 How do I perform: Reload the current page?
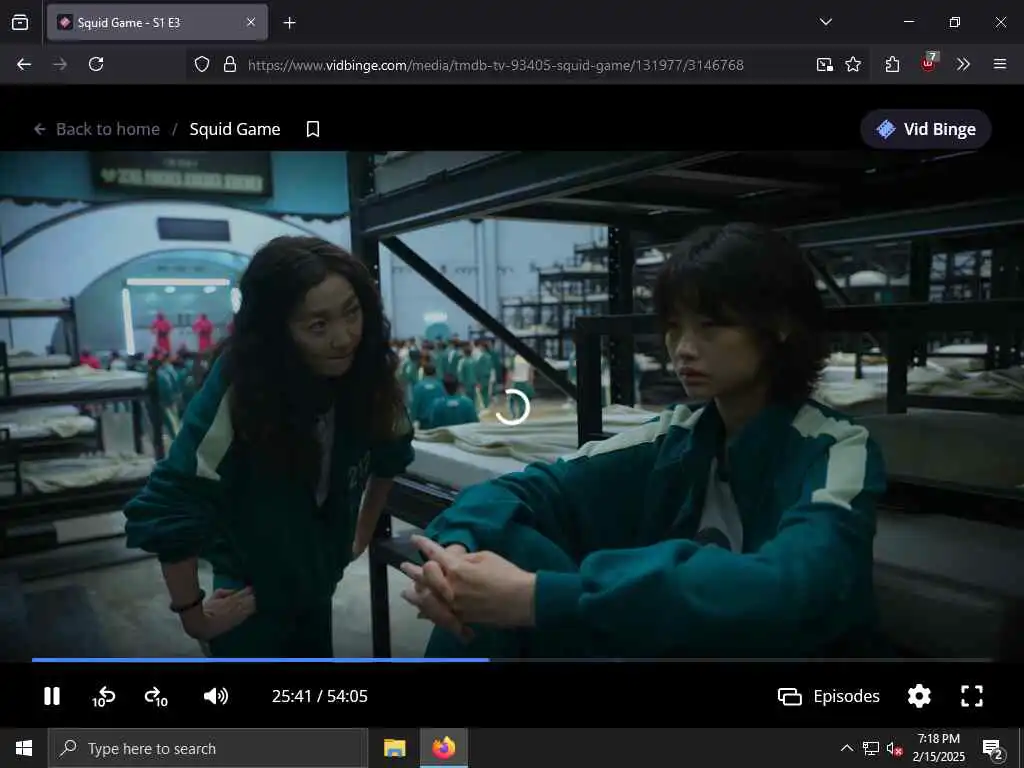click(x=96, y=64)
